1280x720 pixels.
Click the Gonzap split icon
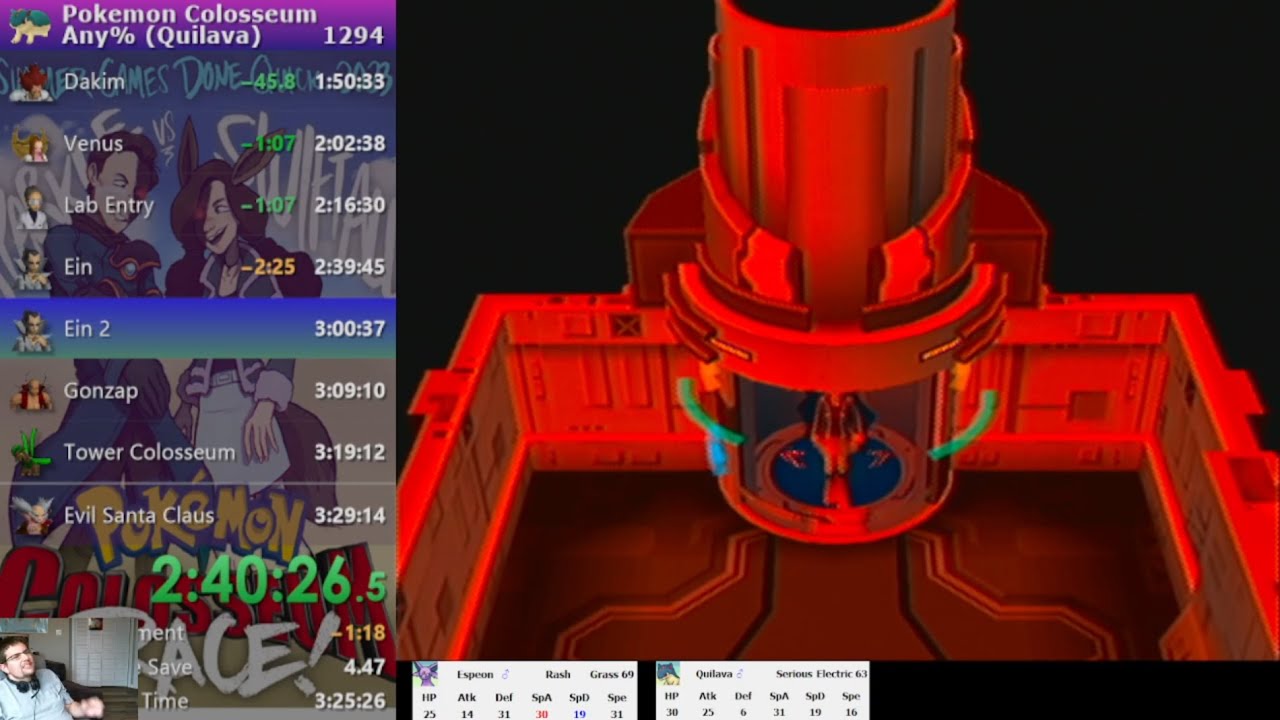(30, 391)
